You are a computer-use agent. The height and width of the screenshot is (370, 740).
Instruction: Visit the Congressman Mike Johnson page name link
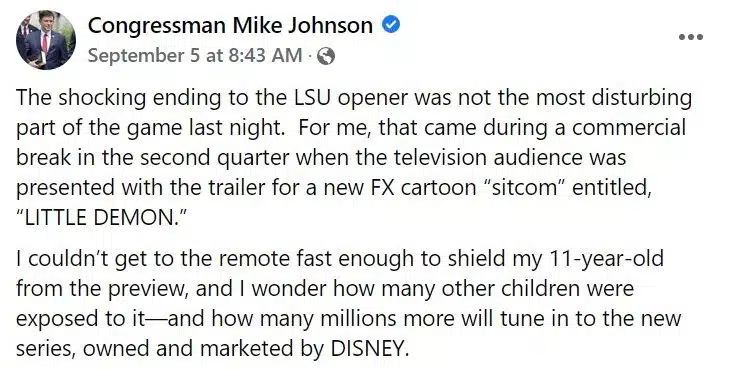(230, 25)
